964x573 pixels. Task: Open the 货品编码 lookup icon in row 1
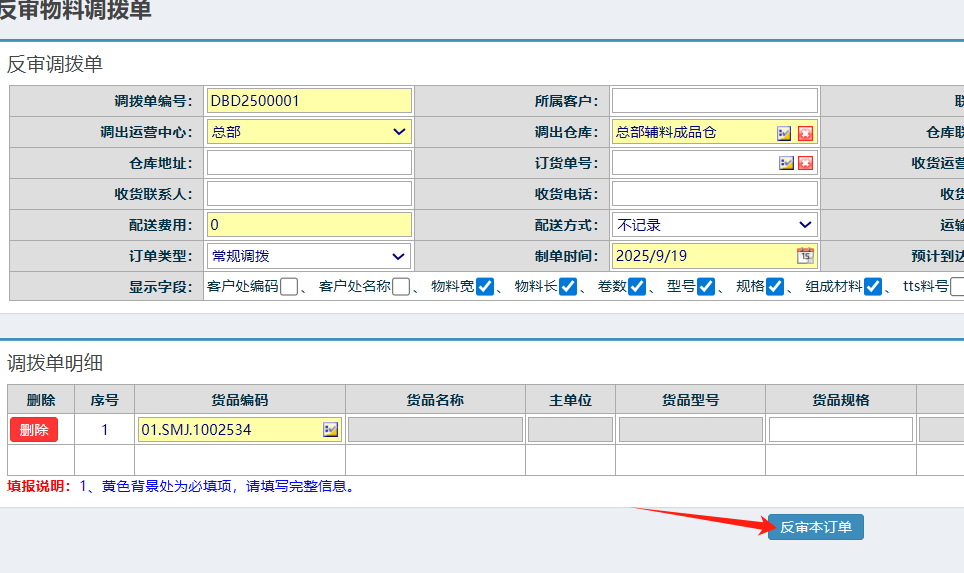(x=331, y=430)
